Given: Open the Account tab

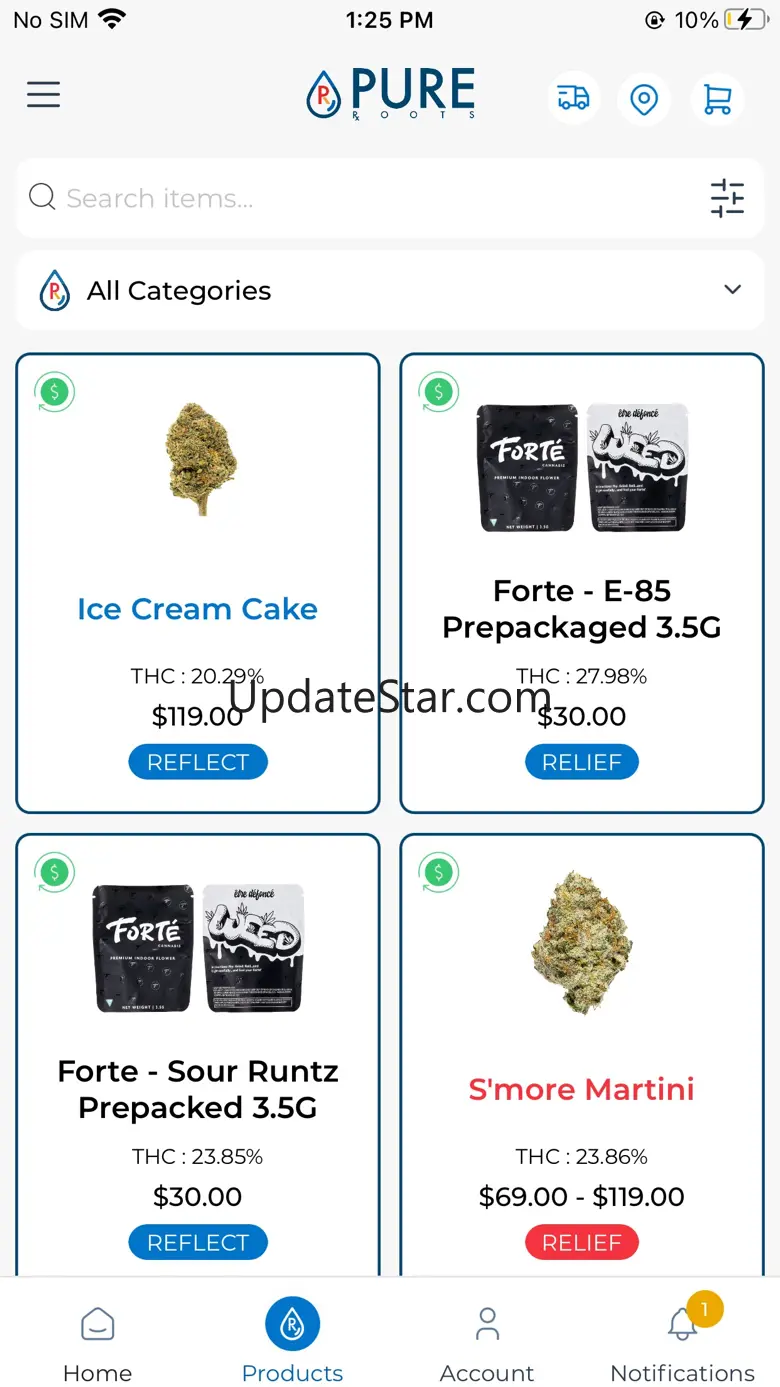Looking at the screenshot, I should pos(487,1343).
